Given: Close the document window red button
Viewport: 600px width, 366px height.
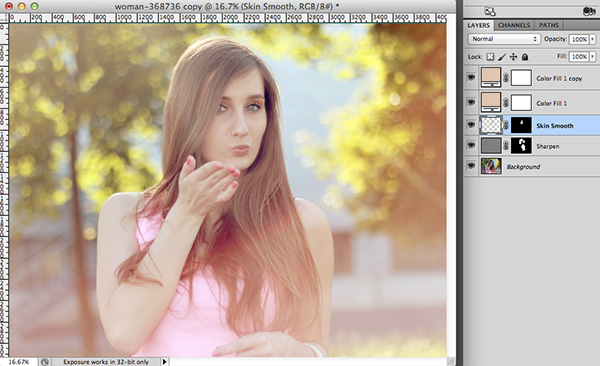Looking at the screenshot, I should pyautogui.click(x=9, y=6).
